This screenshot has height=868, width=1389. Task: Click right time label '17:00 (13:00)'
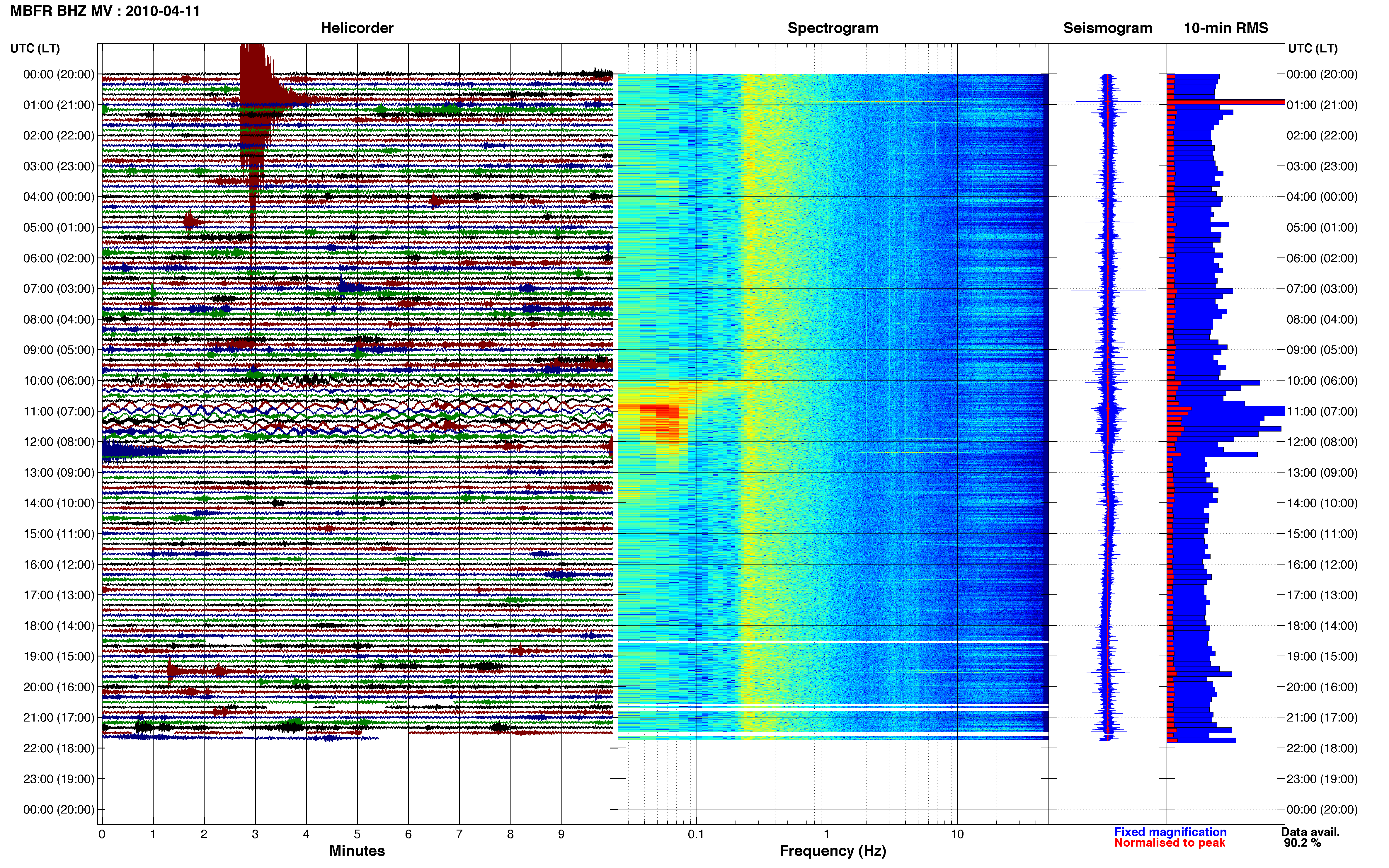pos(1322,595)
